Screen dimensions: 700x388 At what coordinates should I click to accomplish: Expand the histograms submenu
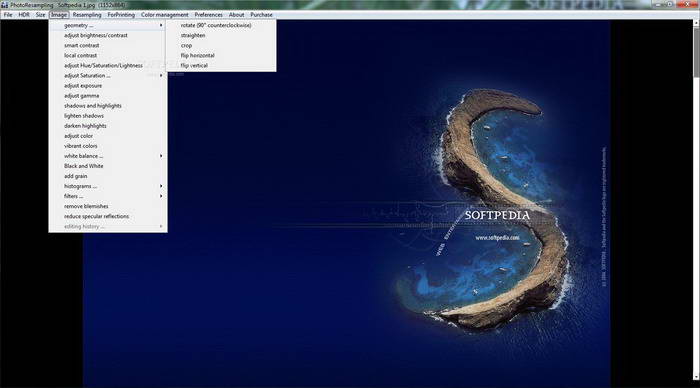108,186
